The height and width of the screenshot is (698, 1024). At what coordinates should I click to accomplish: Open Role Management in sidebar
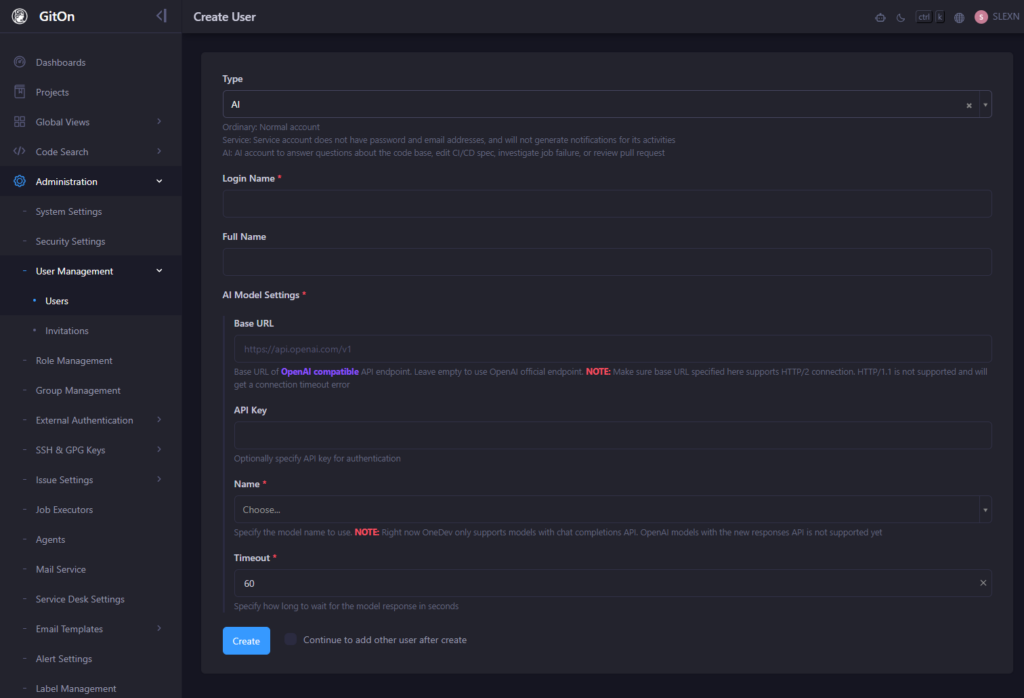(74, 361)
